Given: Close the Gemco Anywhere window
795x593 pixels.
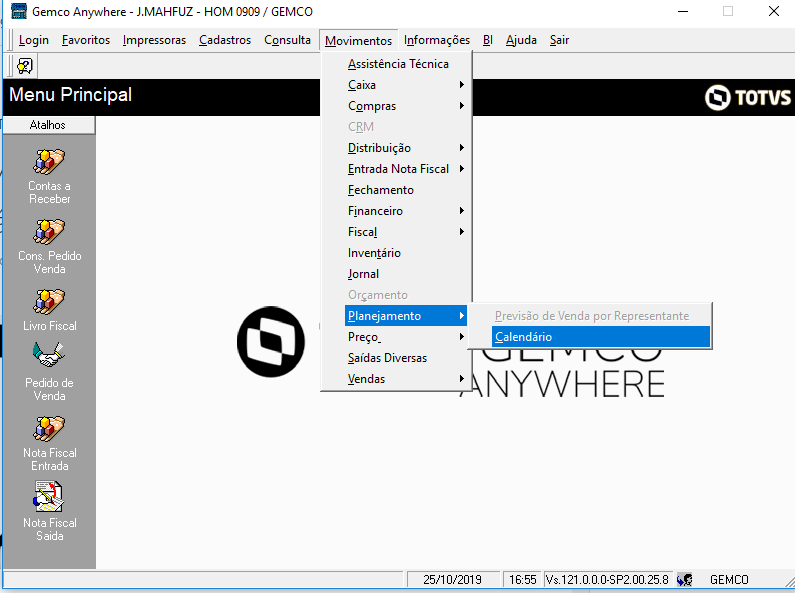Looking at the screenshot, I should [x=774, y=11].
